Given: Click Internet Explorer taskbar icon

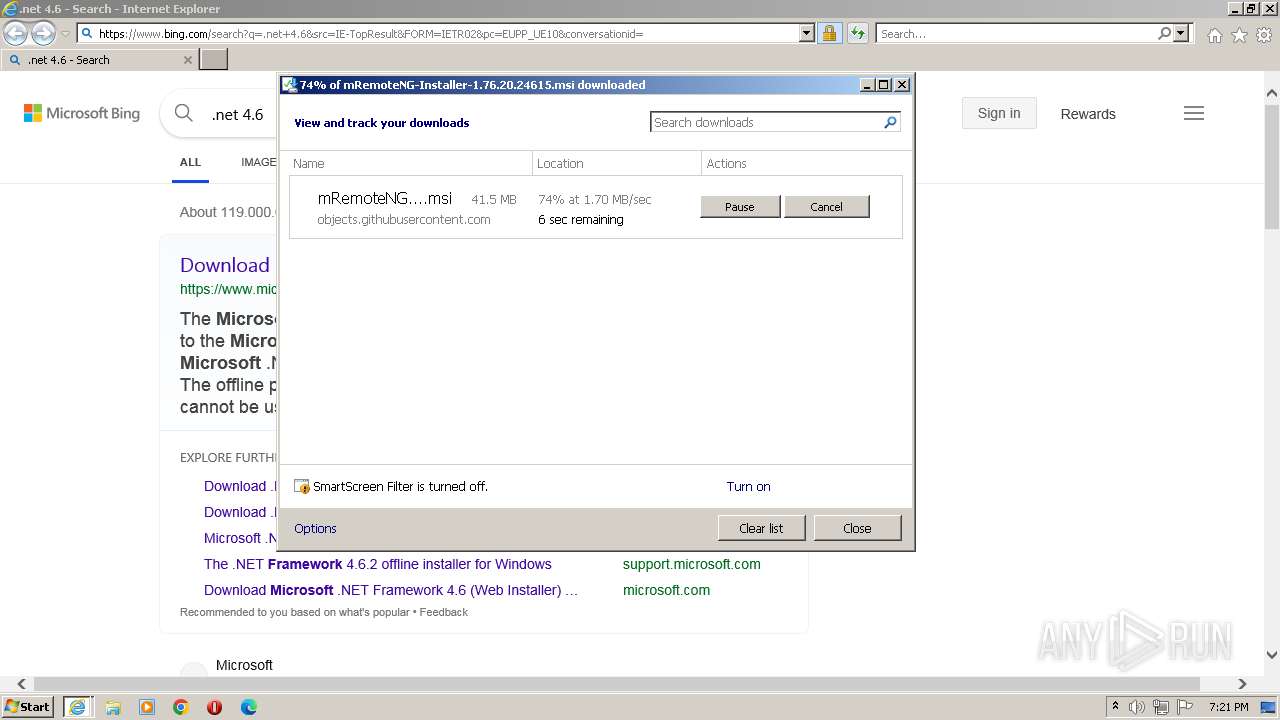Looking at the screenshot, I should (x=78, y=707).
